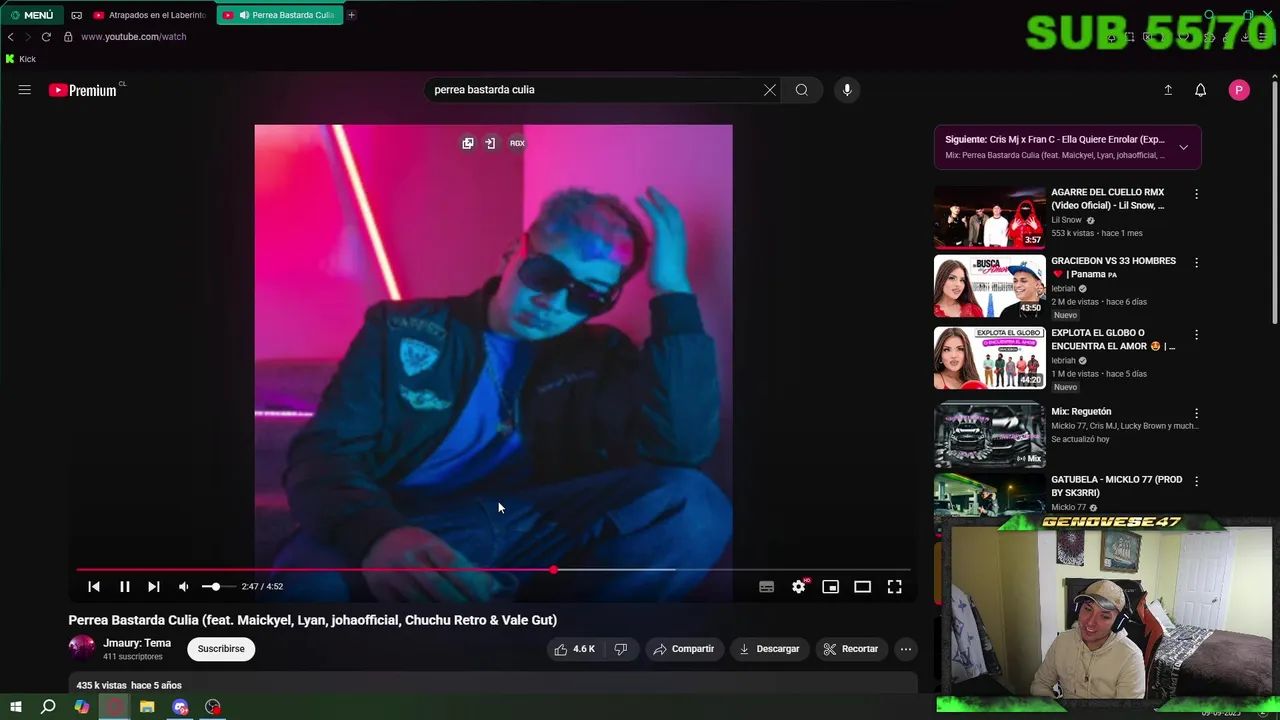Enter full screen

click(x=894, y=587)
